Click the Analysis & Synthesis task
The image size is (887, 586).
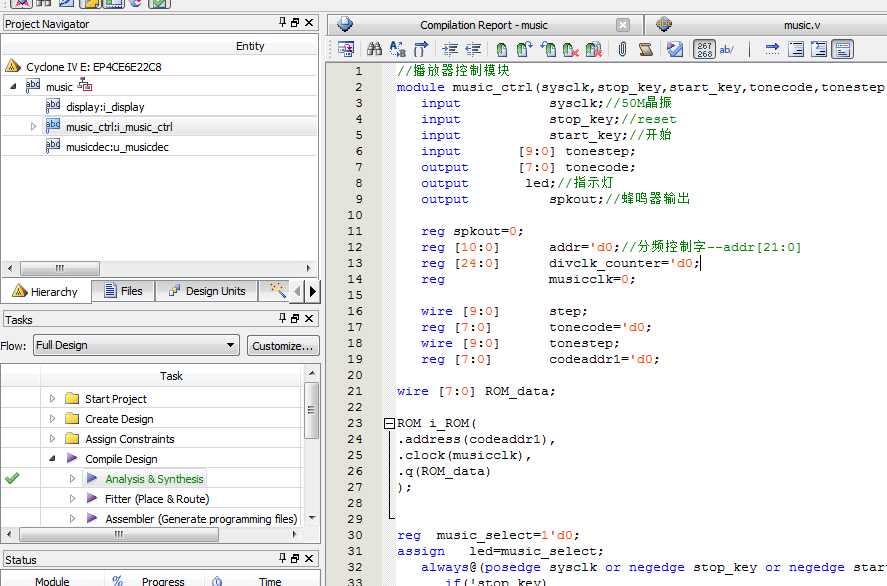pyautogui.click(x=154, y=479)
